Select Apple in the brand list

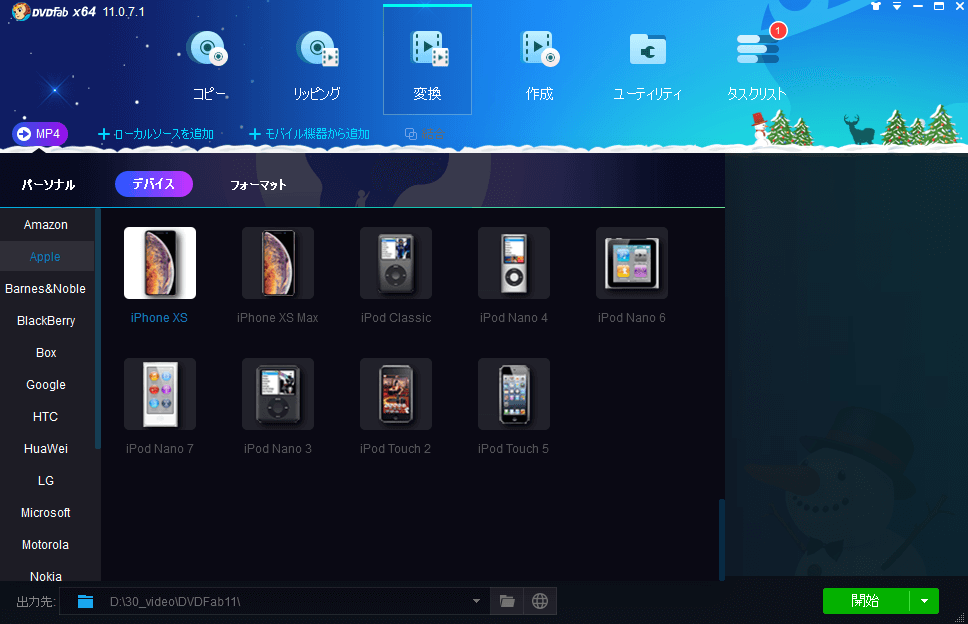tap(46, 257)
